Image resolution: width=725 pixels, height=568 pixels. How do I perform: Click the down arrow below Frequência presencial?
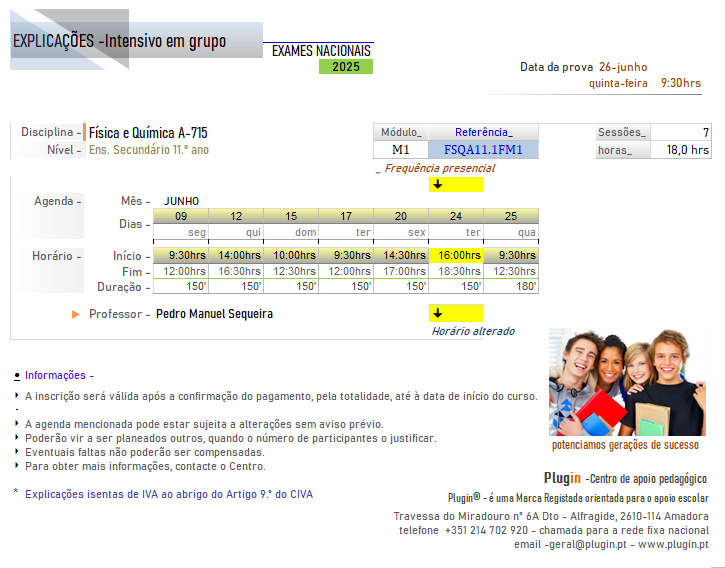[x=437, y=184]
